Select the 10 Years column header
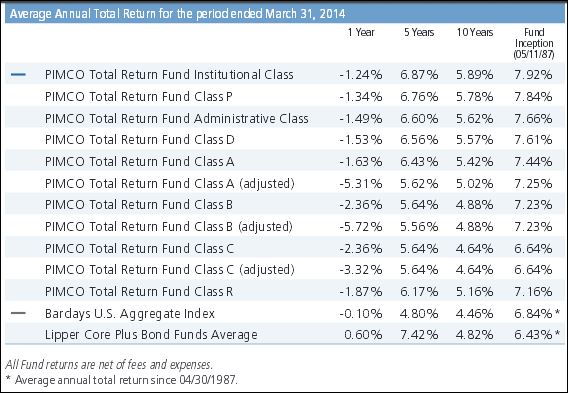The image size is (568, 393). (x=475, y=32)
